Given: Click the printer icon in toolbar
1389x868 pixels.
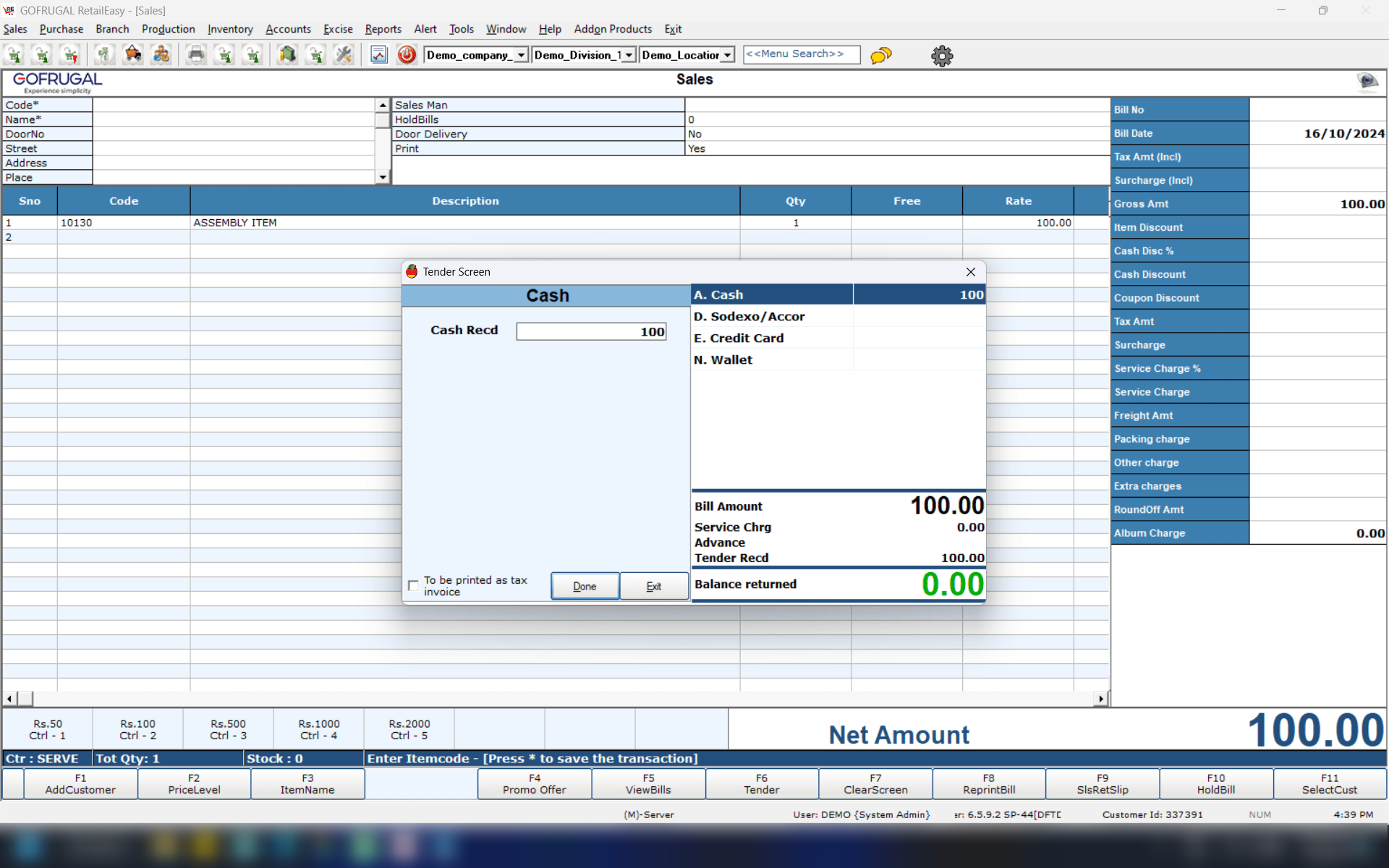Looking at the screenshot, I should (195, 55).
